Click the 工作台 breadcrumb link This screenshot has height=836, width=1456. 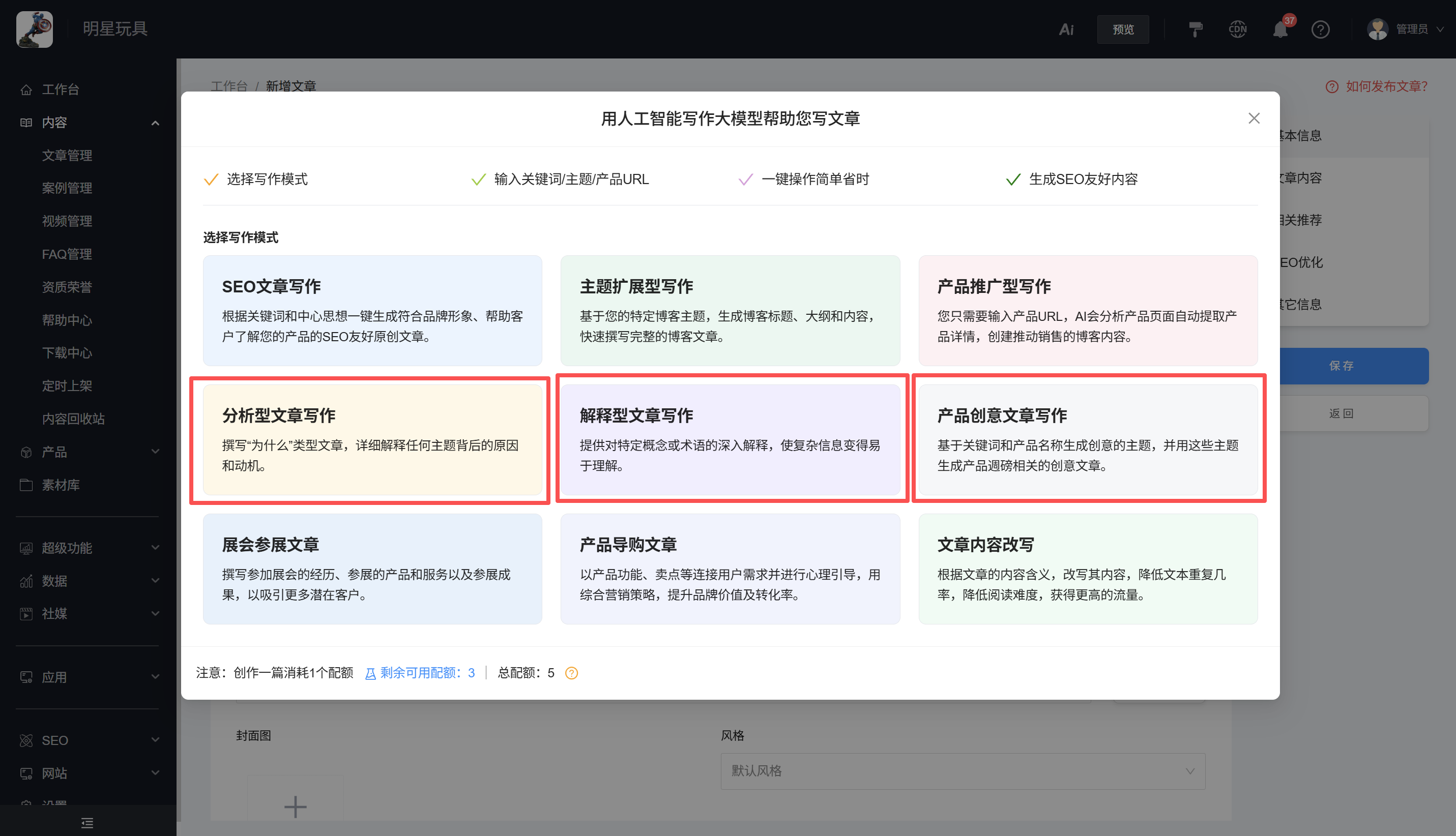[229, 86]
